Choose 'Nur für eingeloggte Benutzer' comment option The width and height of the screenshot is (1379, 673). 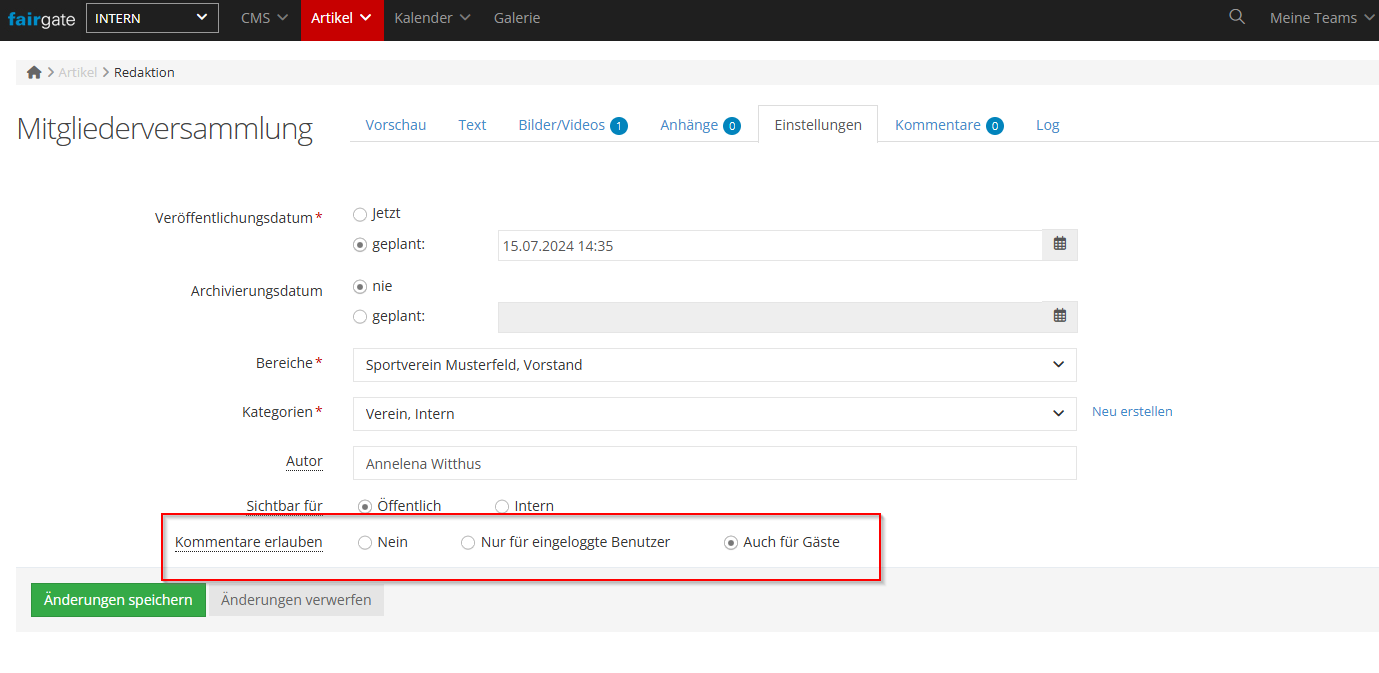click(468, 543)
